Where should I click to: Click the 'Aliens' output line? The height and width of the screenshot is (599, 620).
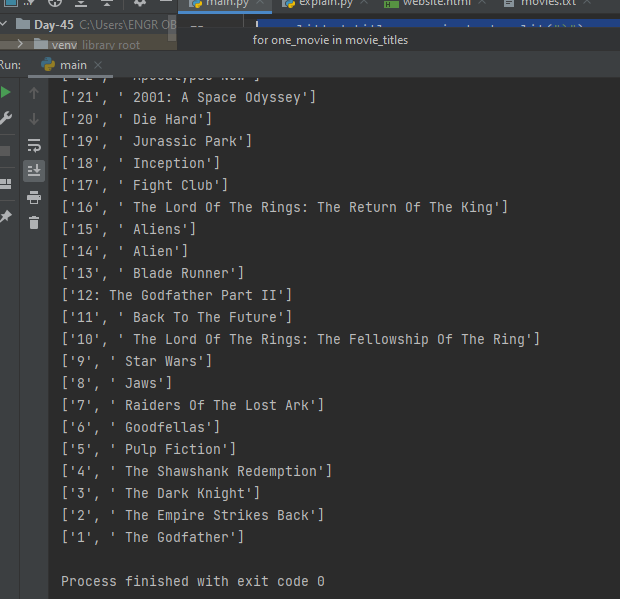129,229
